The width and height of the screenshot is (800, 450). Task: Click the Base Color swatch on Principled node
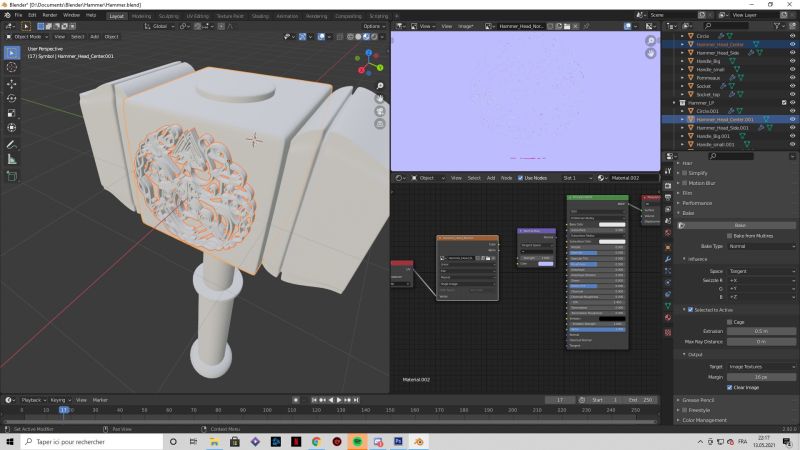[x=612, y=224]
